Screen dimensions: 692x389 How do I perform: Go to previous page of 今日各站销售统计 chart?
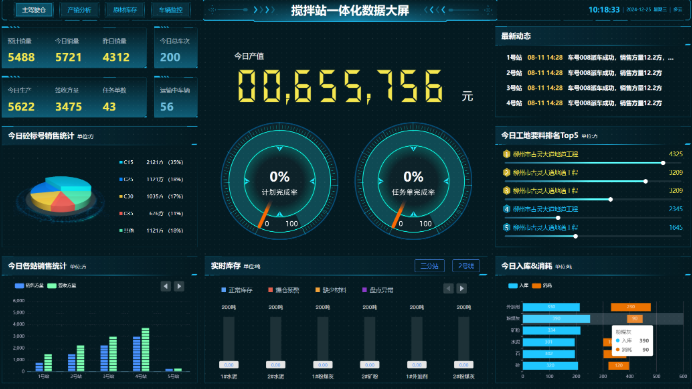[x=165, y=287]
